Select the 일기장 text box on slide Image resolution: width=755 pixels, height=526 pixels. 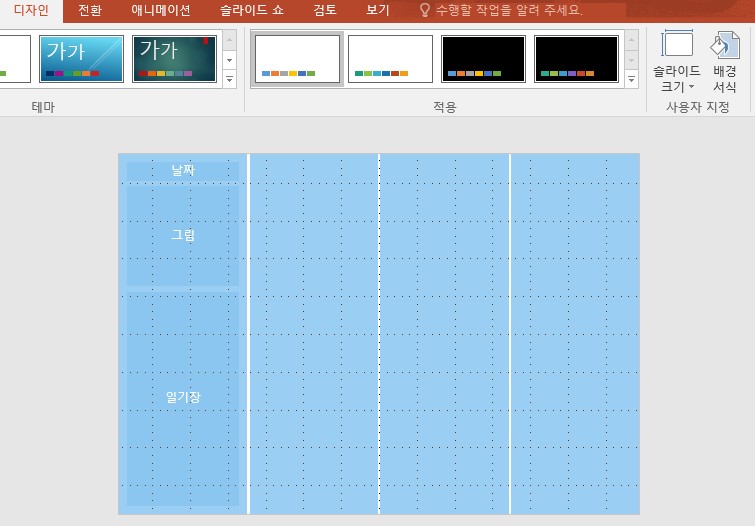coord(183,398)
